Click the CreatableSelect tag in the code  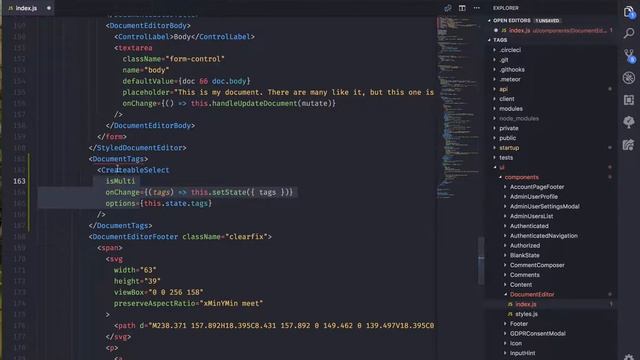pos(135,170)
